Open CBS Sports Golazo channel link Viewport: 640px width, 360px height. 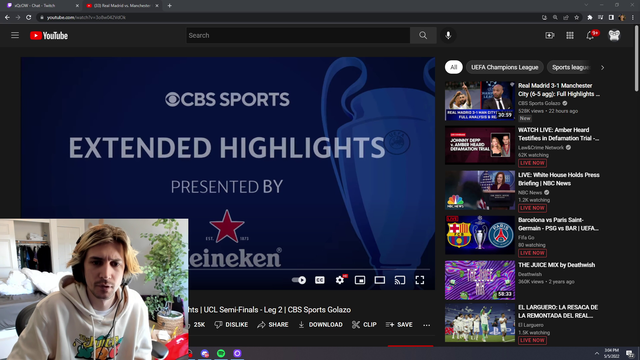[x=539, y=103]
